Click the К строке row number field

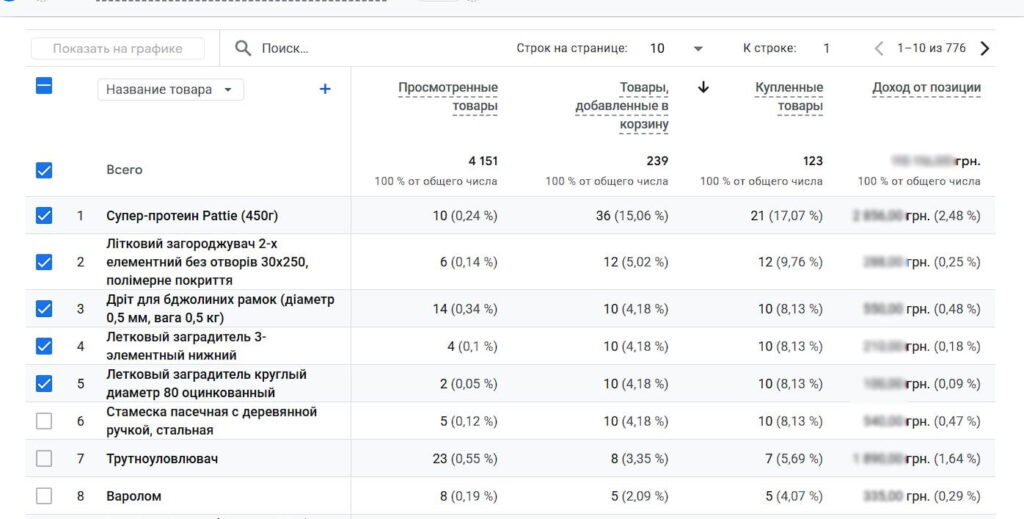(x=826, y=48)
